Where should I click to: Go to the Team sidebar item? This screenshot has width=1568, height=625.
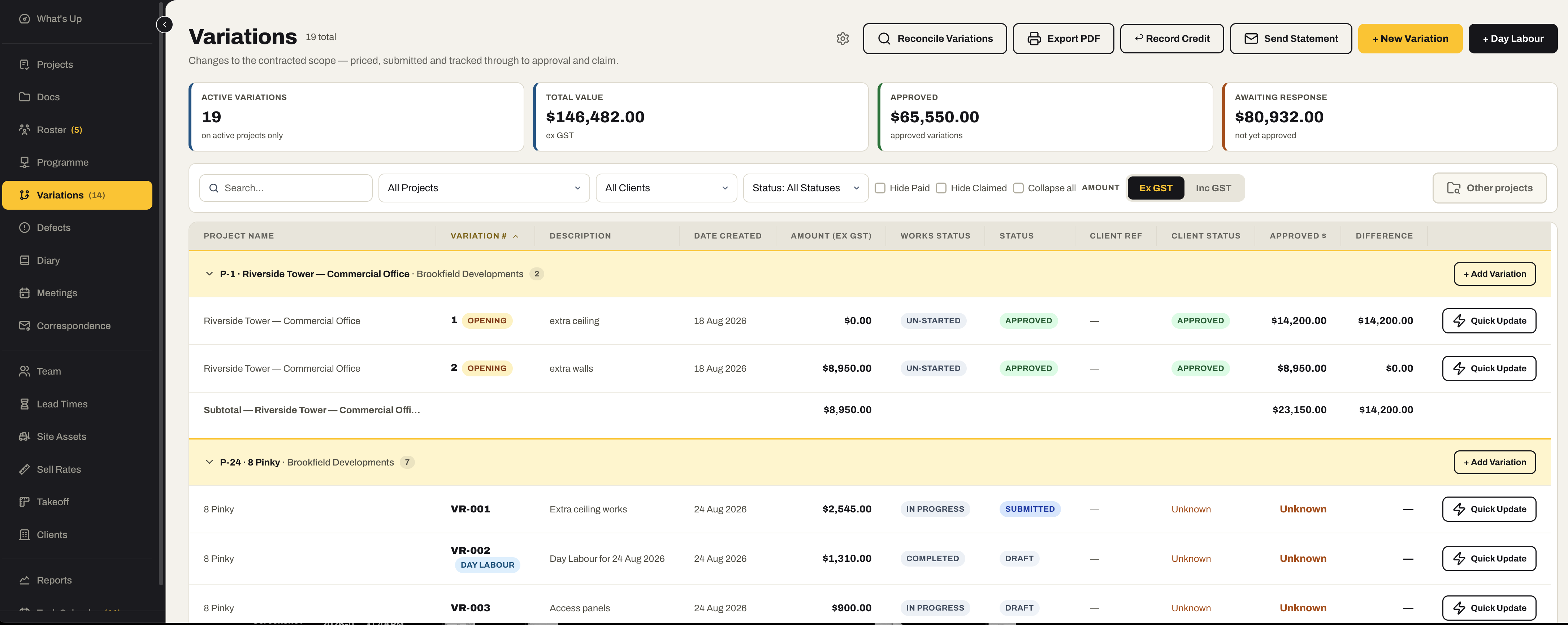(x=77, y=371)
